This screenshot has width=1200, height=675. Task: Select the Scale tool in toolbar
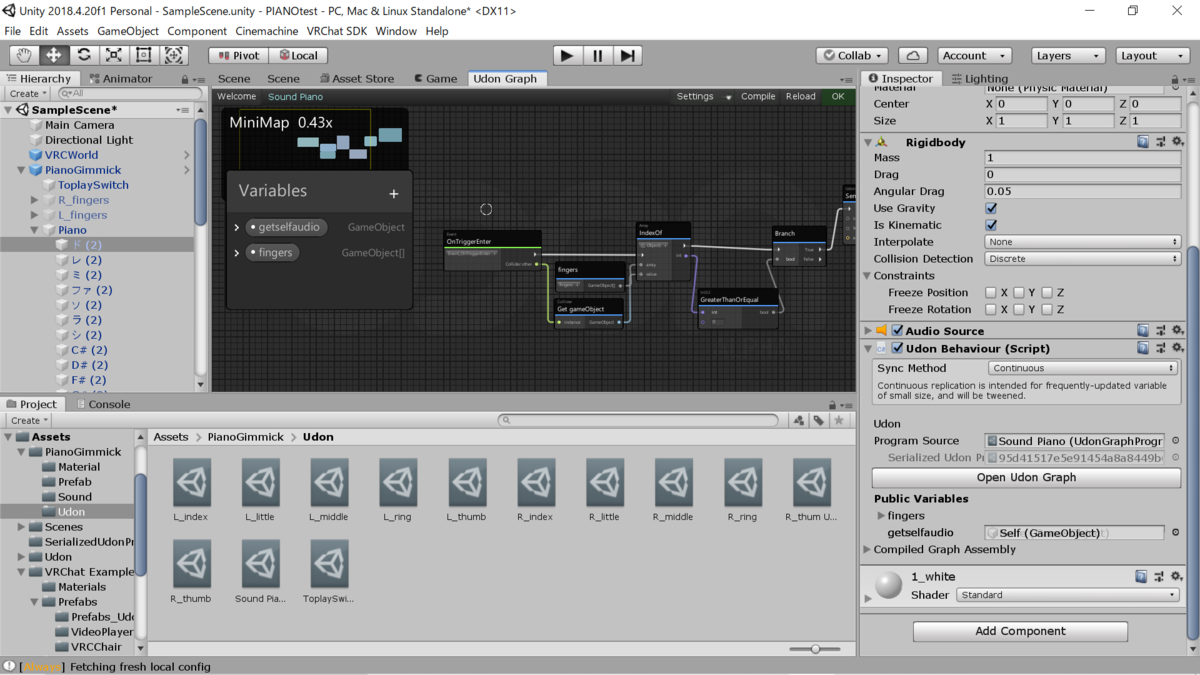[114, 56]
